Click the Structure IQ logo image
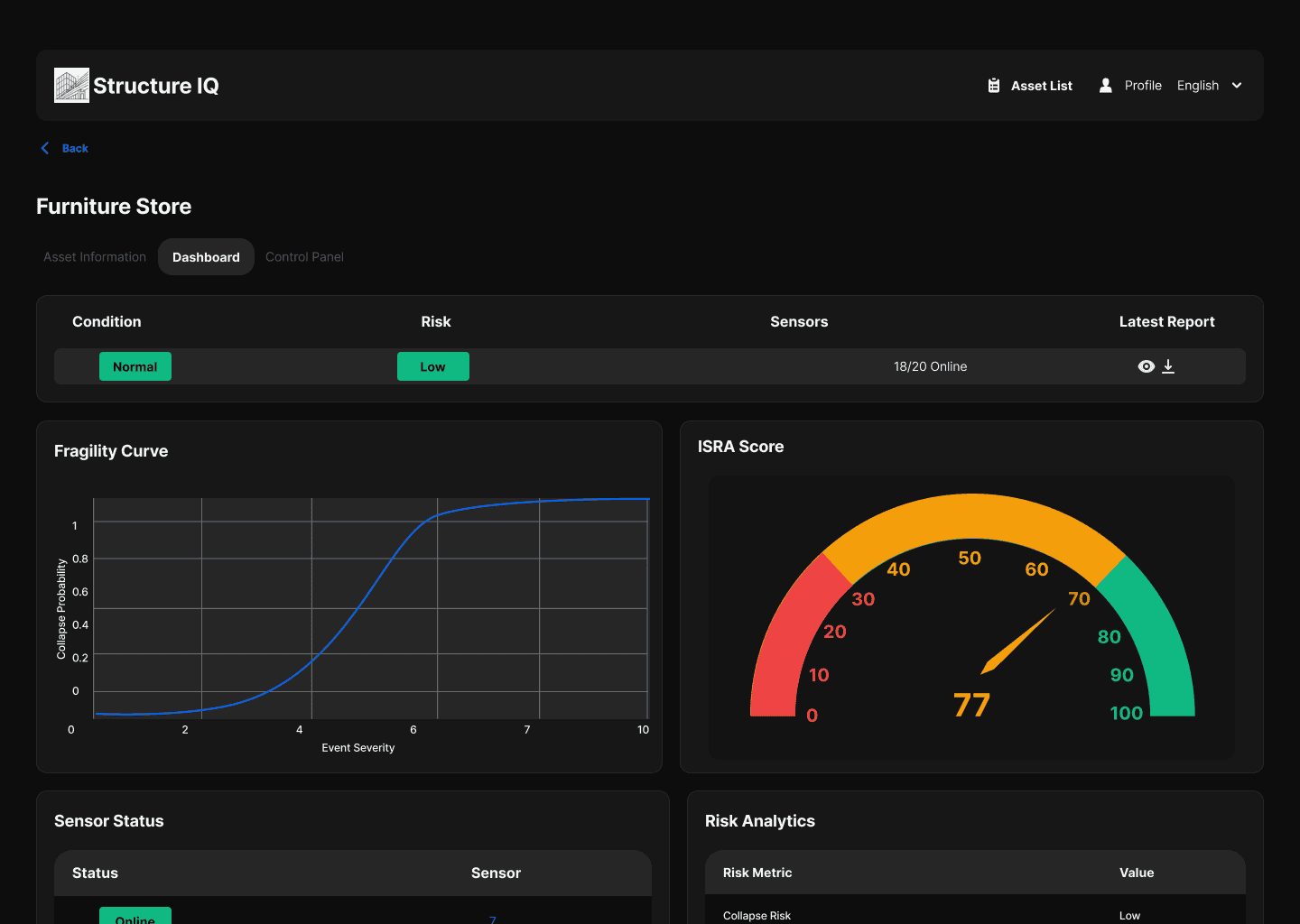The width and height of the screenshot is (1300, 924). [x=71, y=86]
